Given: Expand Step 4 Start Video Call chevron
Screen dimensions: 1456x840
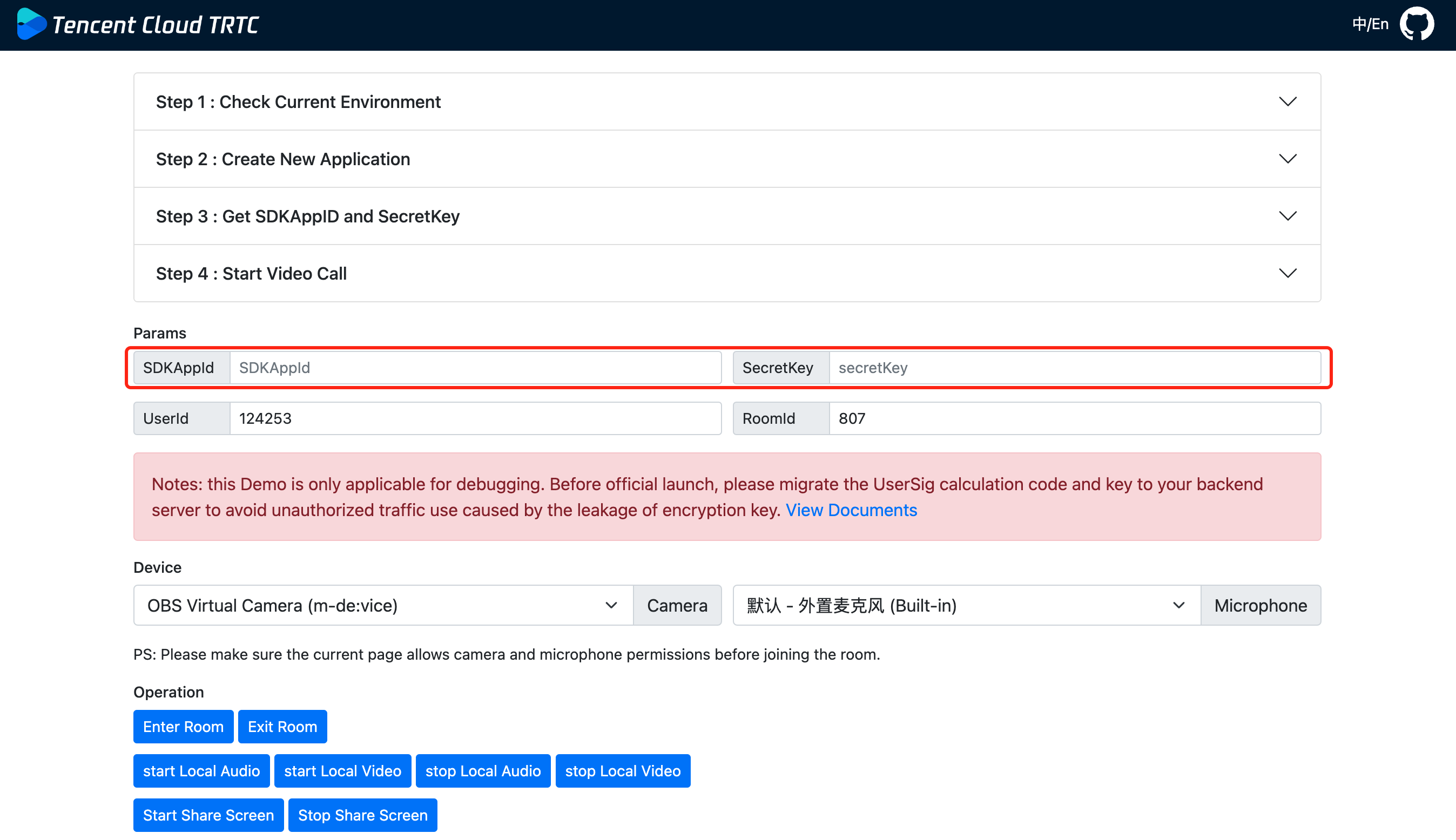Looking at the screenshot, I should [1288, 273].
